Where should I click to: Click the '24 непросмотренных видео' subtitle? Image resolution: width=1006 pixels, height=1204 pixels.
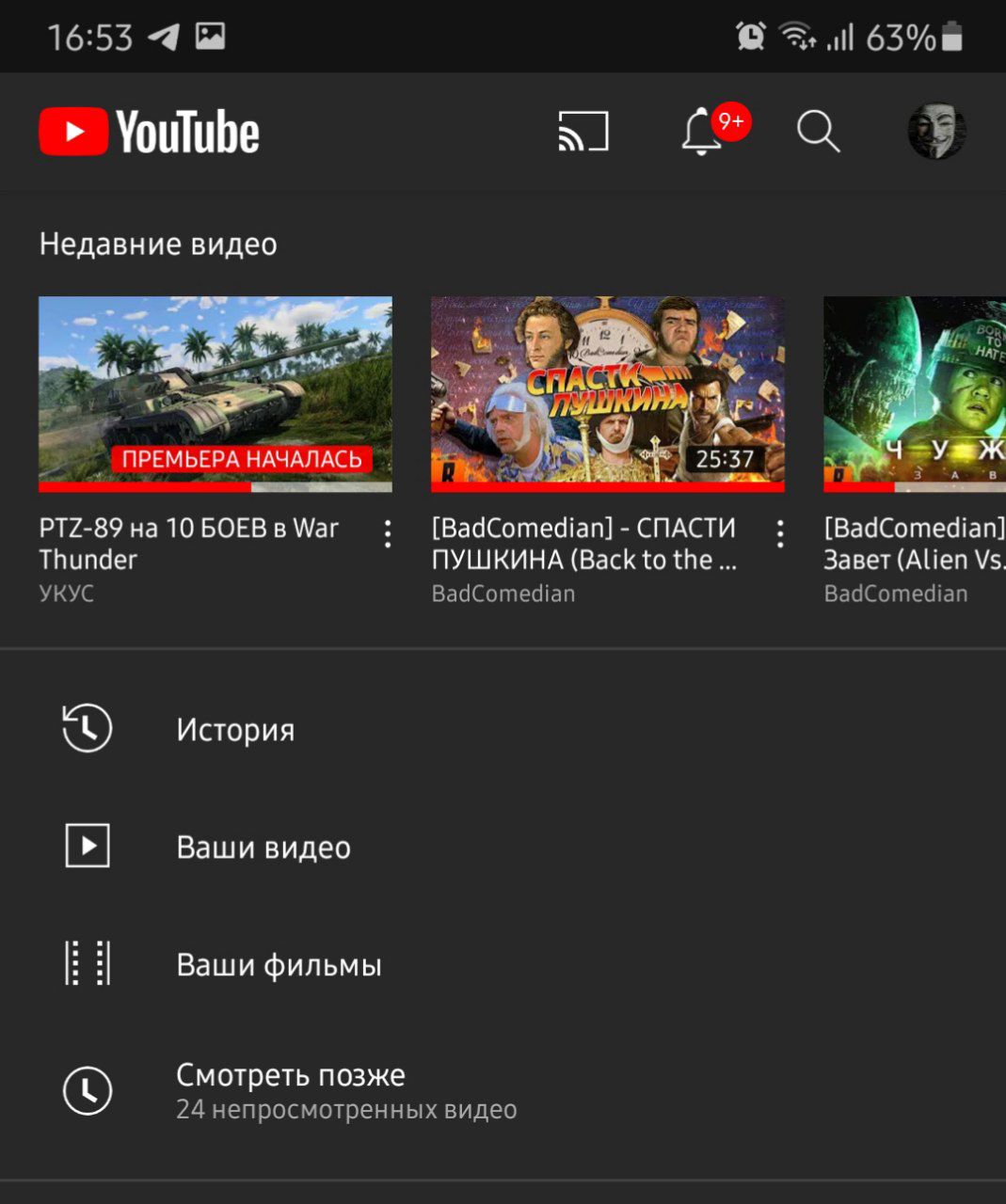pos(346,1110)
